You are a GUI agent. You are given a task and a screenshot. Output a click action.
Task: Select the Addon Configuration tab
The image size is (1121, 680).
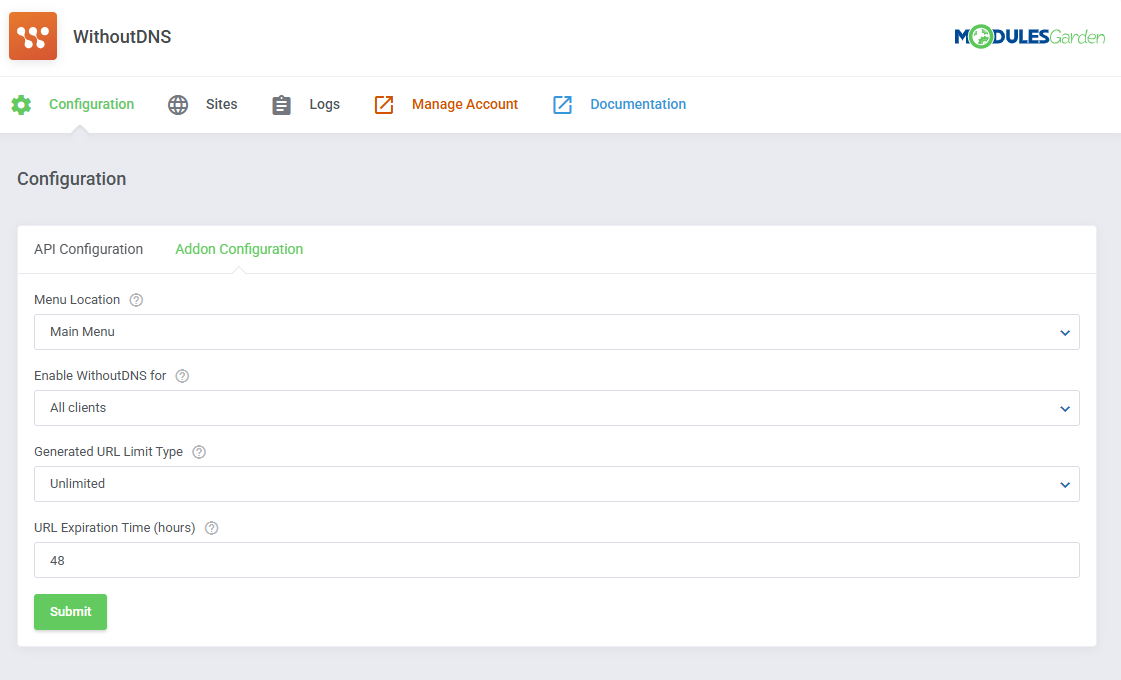point(239,249)
